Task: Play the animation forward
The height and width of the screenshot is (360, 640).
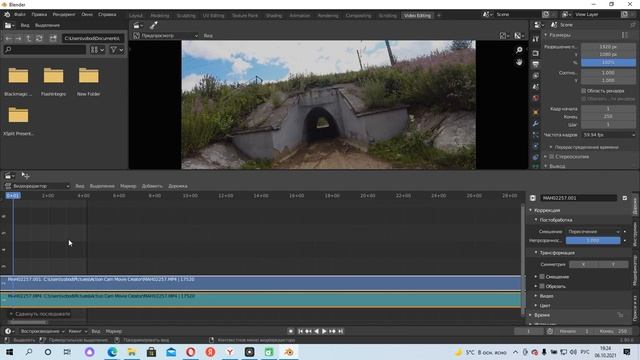Action: pyautogui.click(x=324, y=331)
